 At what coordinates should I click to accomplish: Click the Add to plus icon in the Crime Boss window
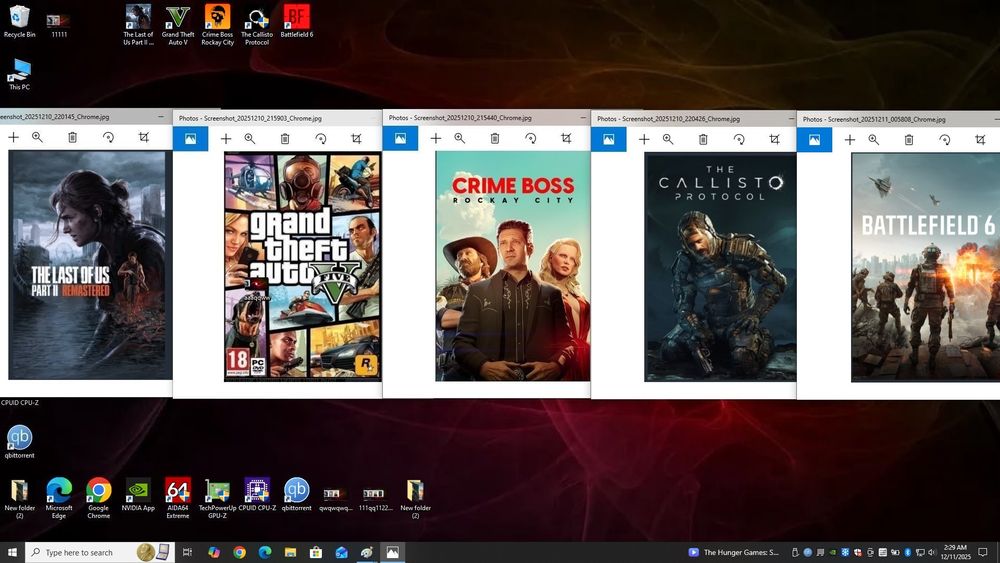click(436, 138)
